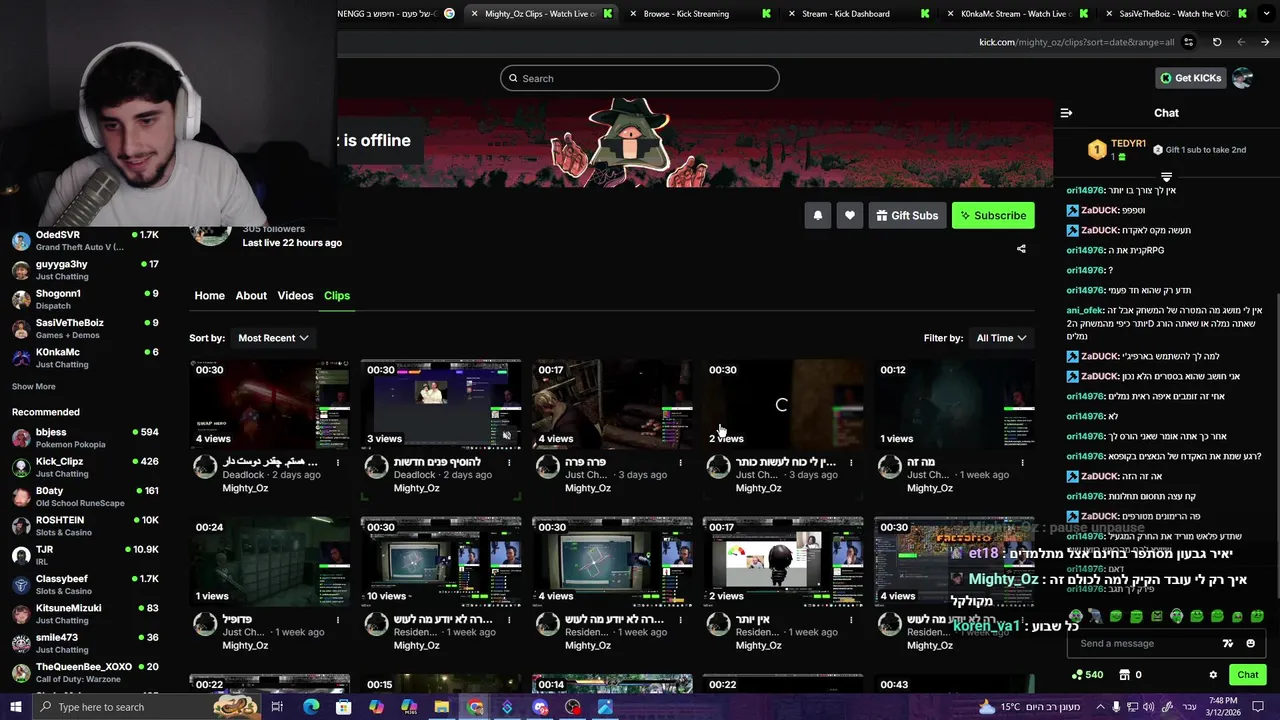
Task: Collapse the chat panel with the arrow icon
Action: [x=1066, y=113]
